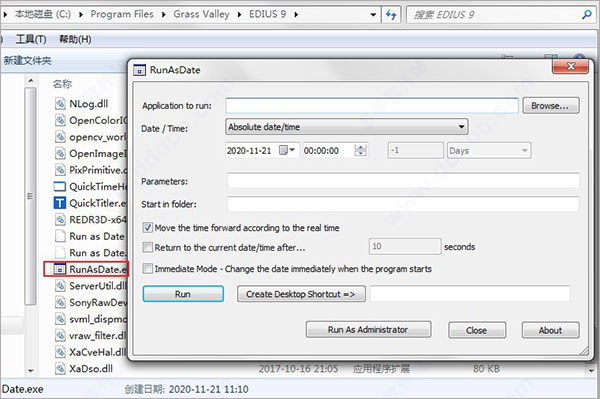Open the 工具(T) menu
Image resolution: width=600 pixels, height=399 pixels.
[x=31, y=39]
